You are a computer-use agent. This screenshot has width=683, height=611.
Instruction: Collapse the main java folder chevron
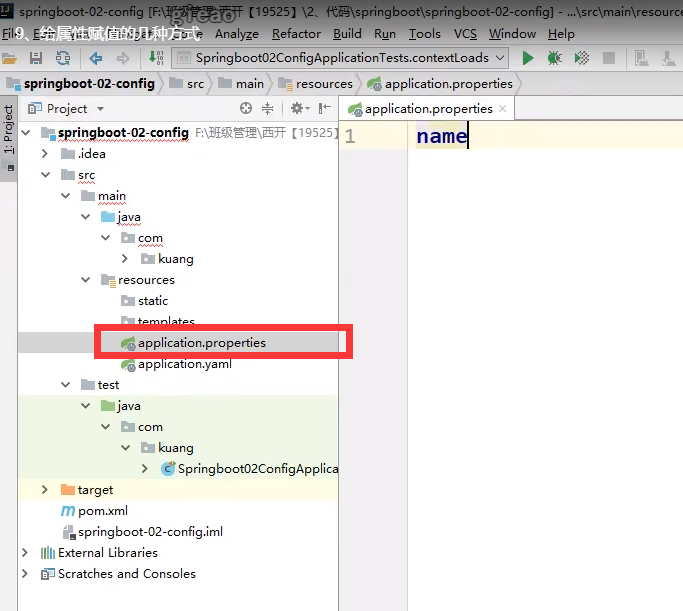pos(85,216)
